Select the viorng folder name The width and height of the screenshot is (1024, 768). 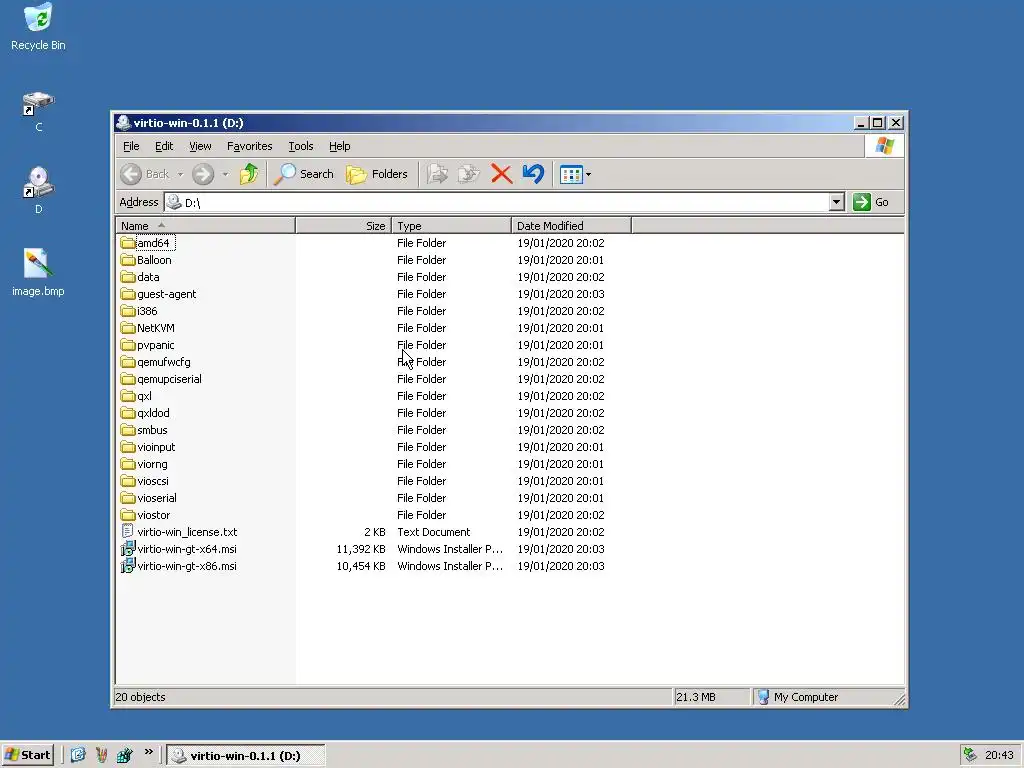pyautogui.click(x=152, y=464)
